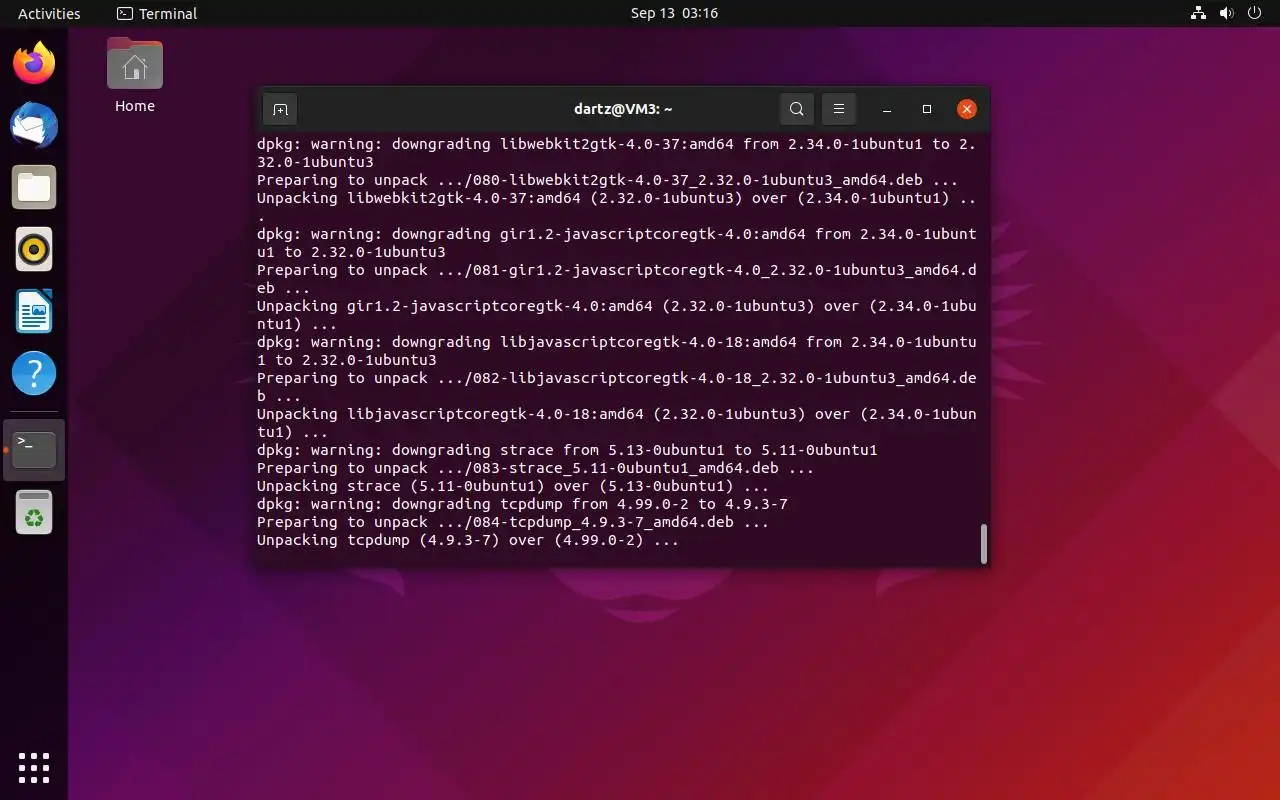Click line "Unpacking gir1.2-javascriptcoregtk-4.0:amd64"
Image resolution: width=1280 pixels, height=800 pixels.
[617, 315]
